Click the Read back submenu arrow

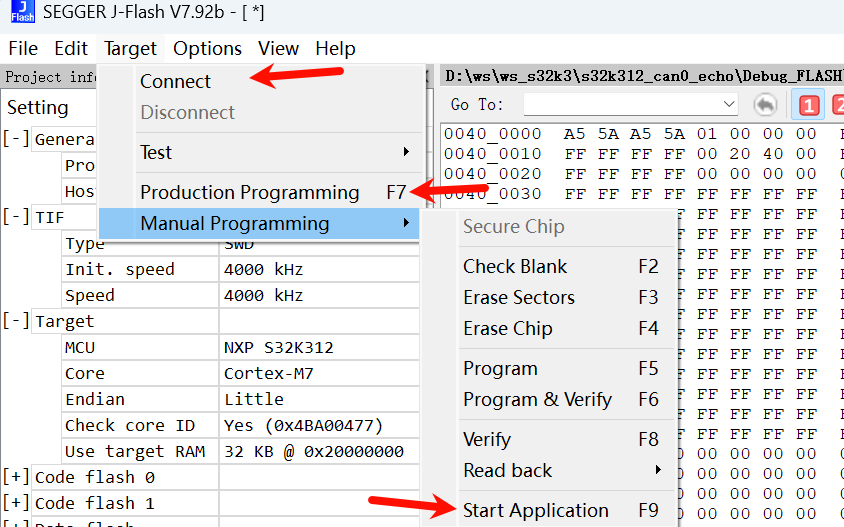pos(658,470)
